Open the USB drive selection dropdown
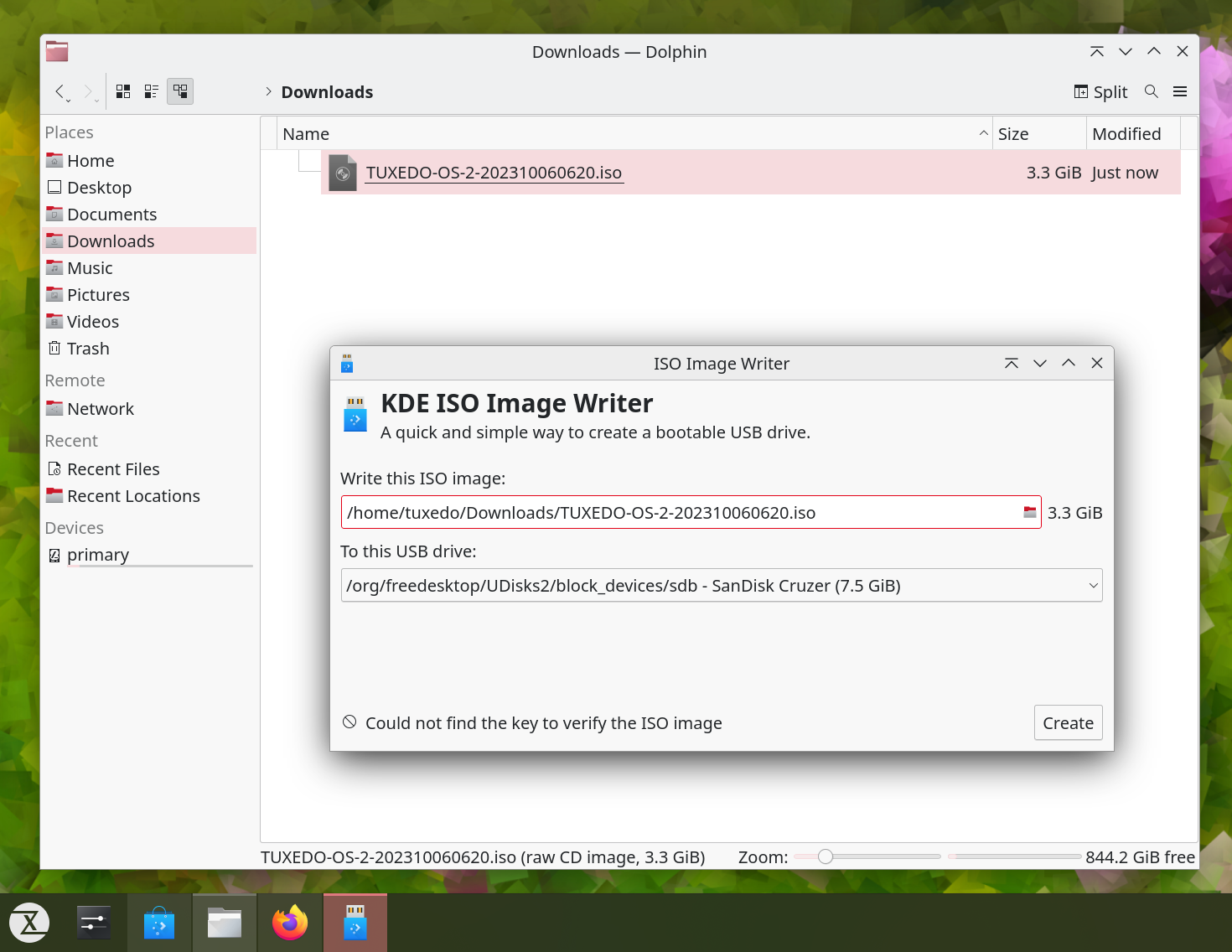The height and width of the screenshot is (952, 1232). point(722,586)
